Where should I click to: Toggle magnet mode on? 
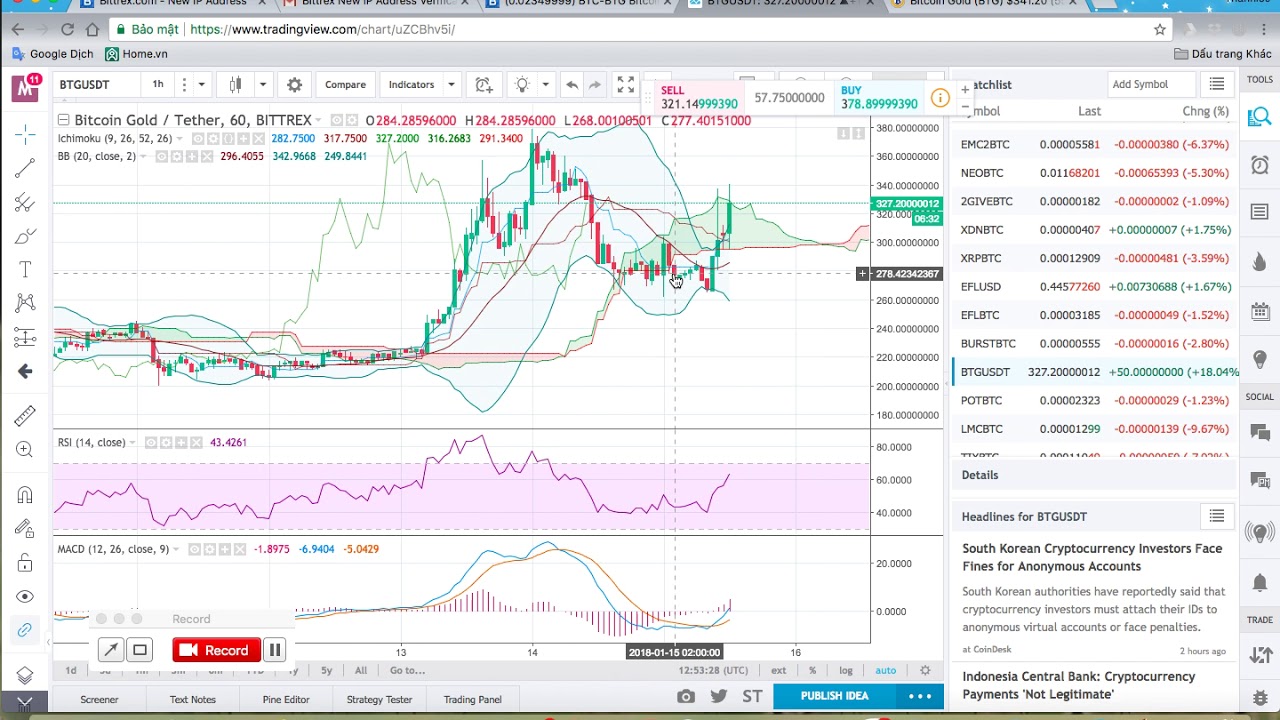26,495
